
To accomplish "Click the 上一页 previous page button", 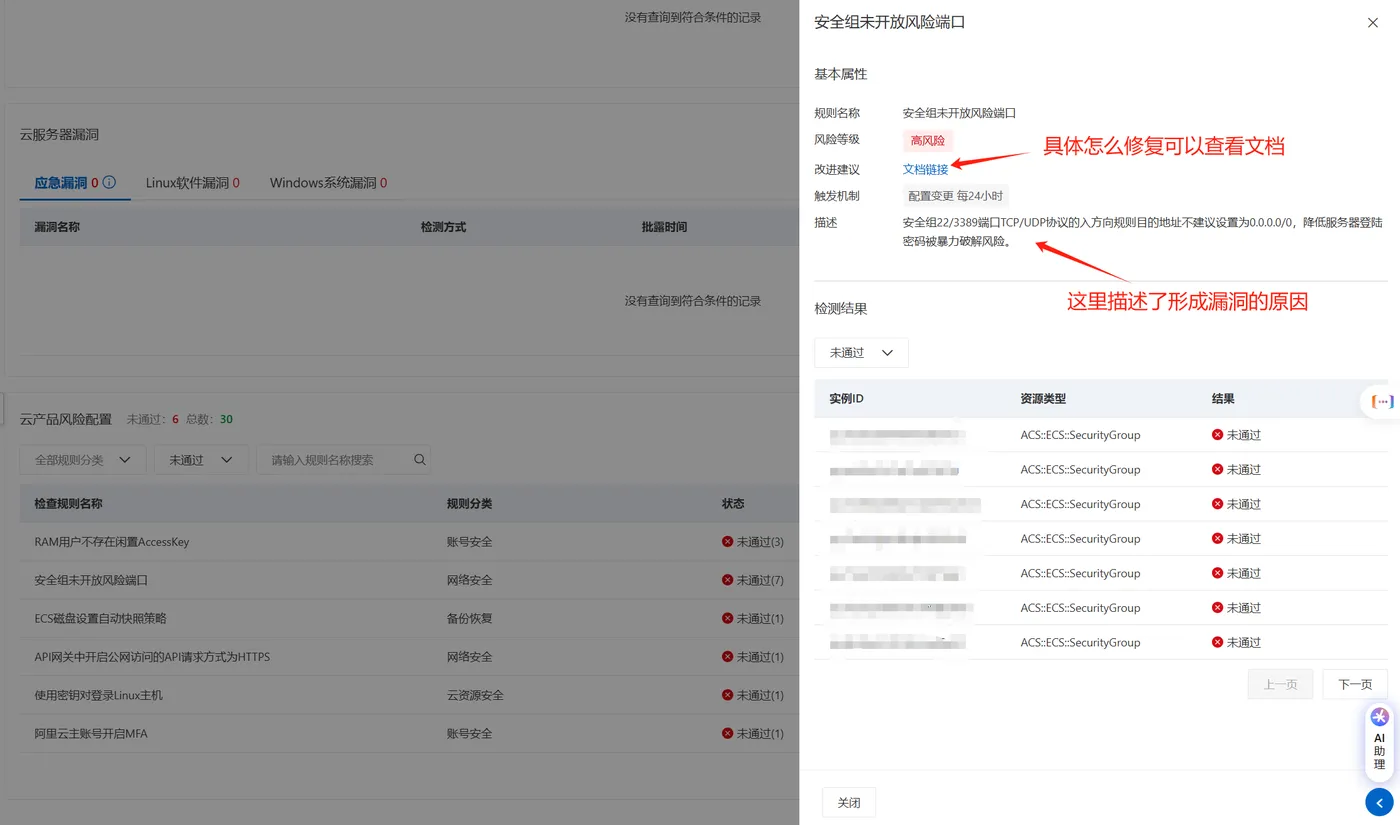I will (1280, 684).
